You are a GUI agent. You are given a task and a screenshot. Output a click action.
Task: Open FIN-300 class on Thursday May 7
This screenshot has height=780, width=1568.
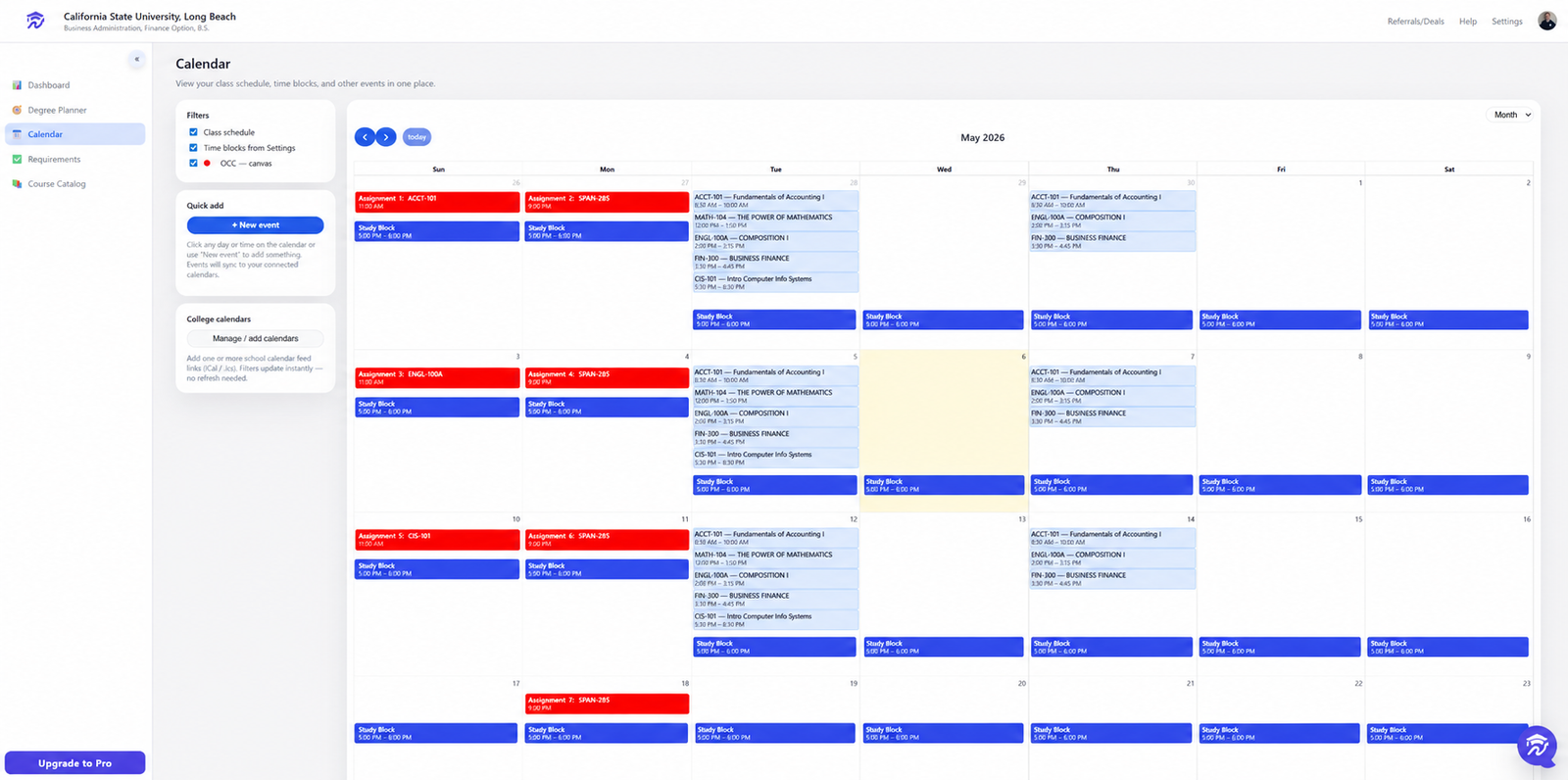click(x=1112, y=417)
